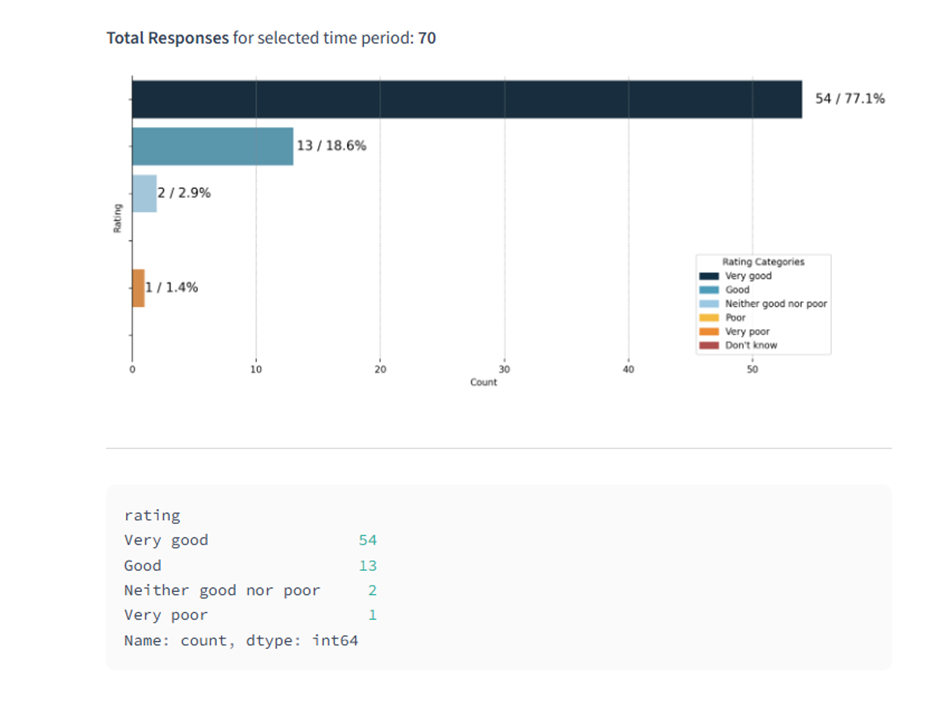
Task: Click the "54 / 77.1%" bar label
Action: point(850,99)
